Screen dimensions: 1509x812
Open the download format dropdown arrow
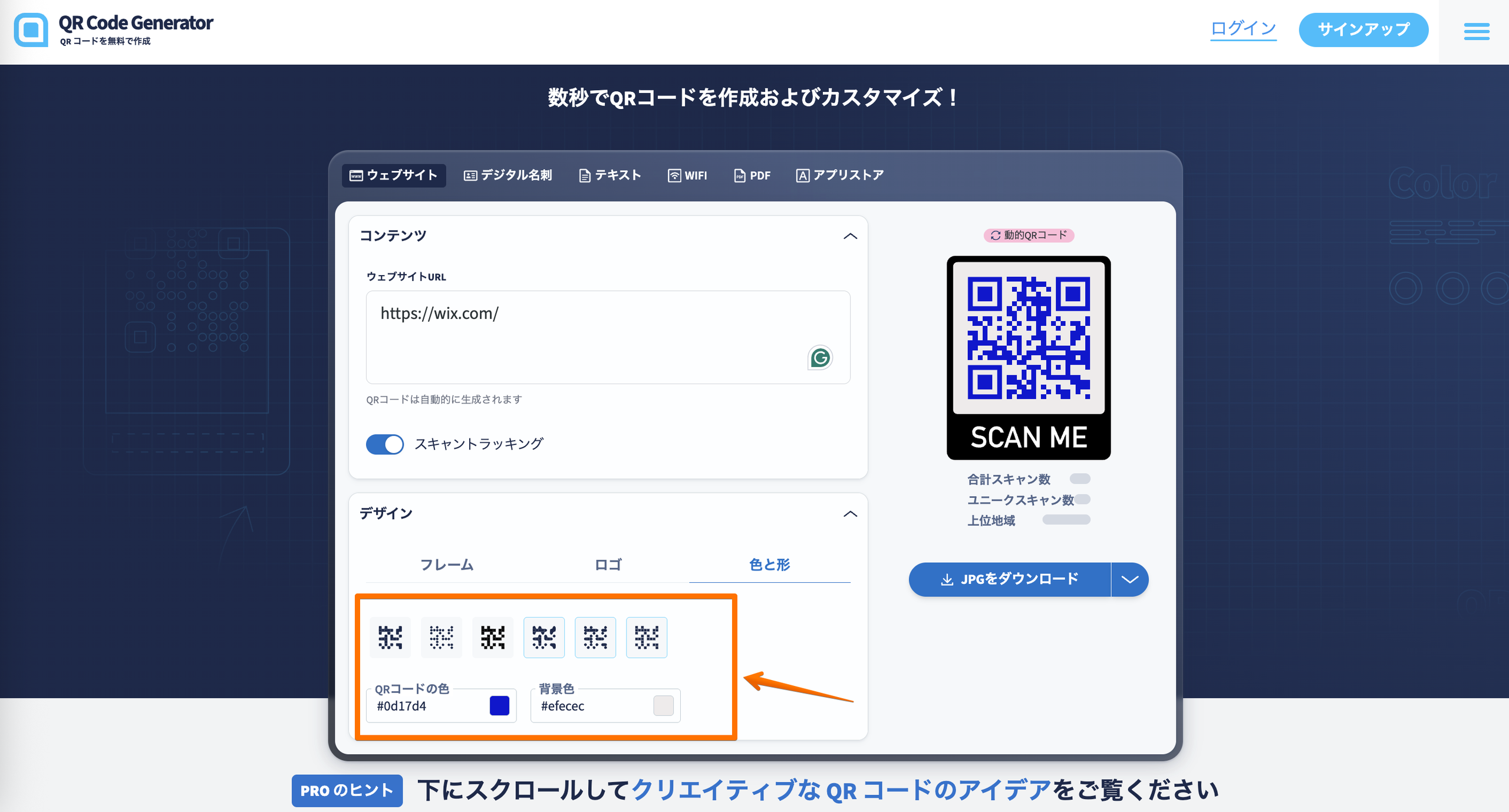click(x=1129, y=579)
